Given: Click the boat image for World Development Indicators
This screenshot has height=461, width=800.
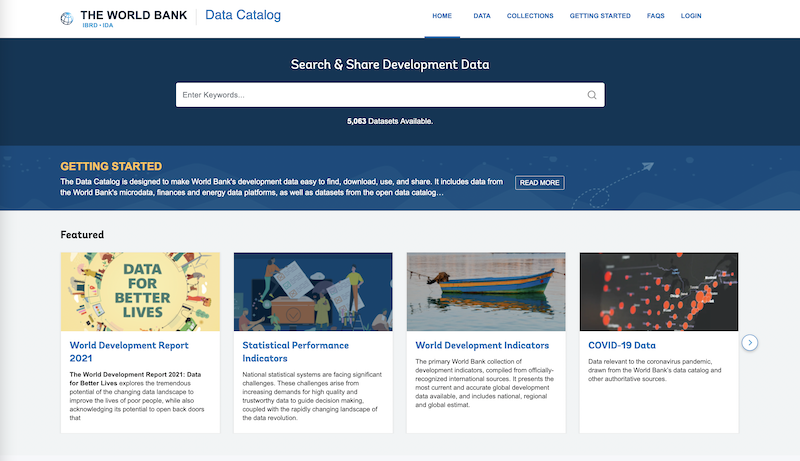Looking at the screenshot, I should (x=486, y=291).
